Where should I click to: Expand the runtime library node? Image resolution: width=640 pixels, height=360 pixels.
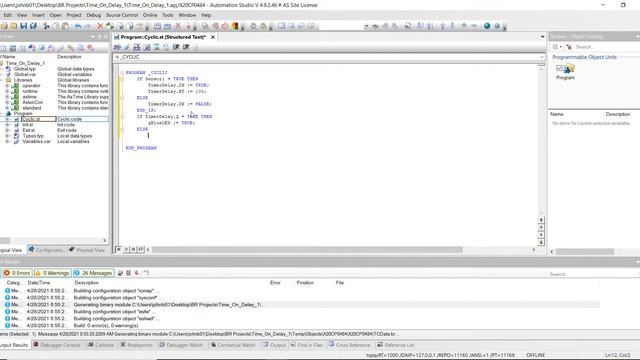[7, 91]
